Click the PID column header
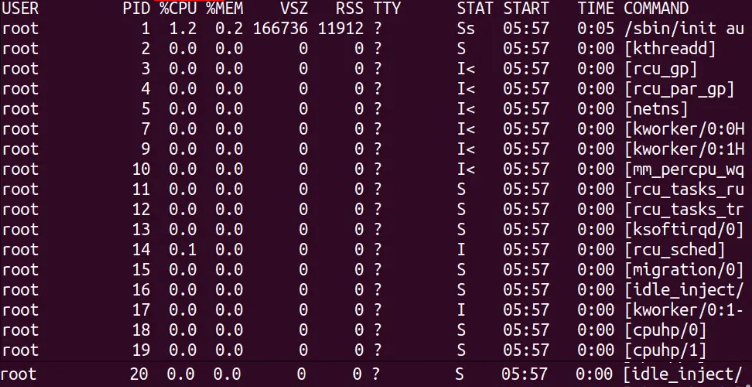Image resolution: width=752 pixels, height=387 pixels. [136, 8]
